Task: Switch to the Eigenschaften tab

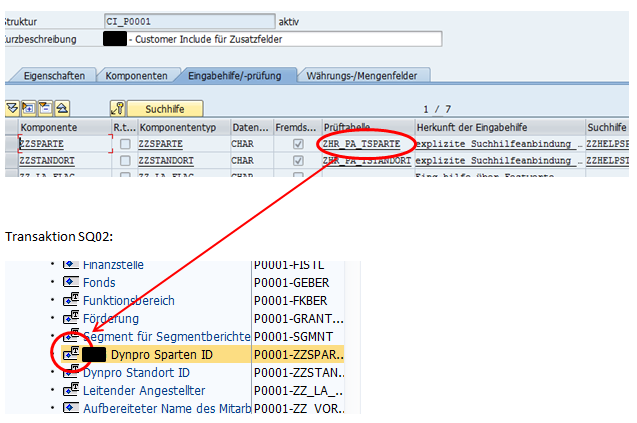Action: (x=54, y=76)
